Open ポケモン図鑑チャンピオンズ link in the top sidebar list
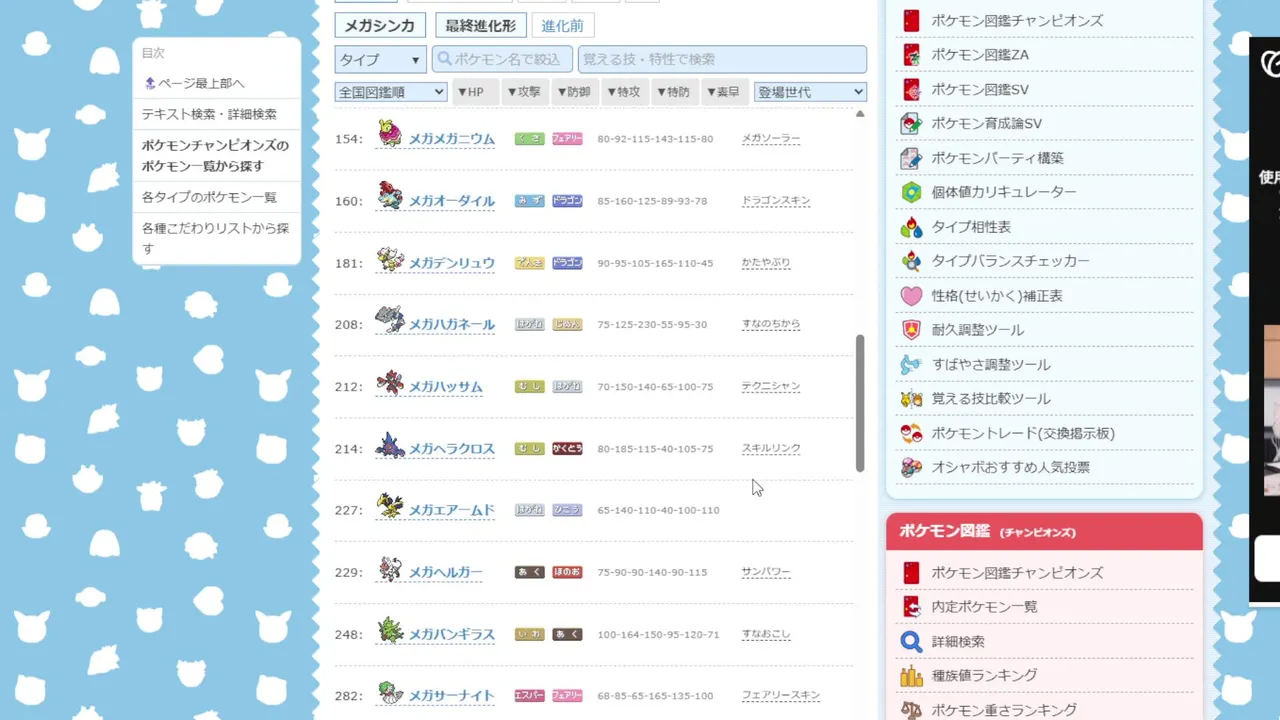Screen dimensions: 1280x720 (1017, 21)
